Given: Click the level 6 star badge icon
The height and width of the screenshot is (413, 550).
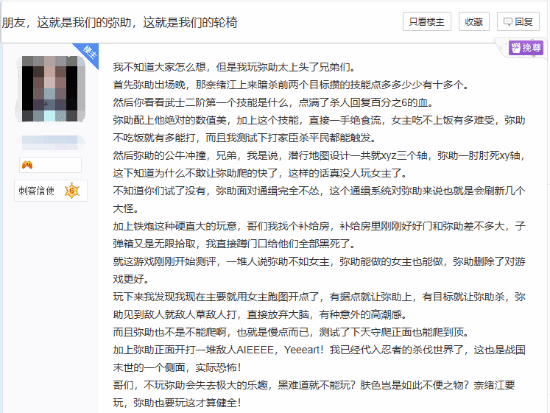Looking at the screenshot, I should (72, 191).
